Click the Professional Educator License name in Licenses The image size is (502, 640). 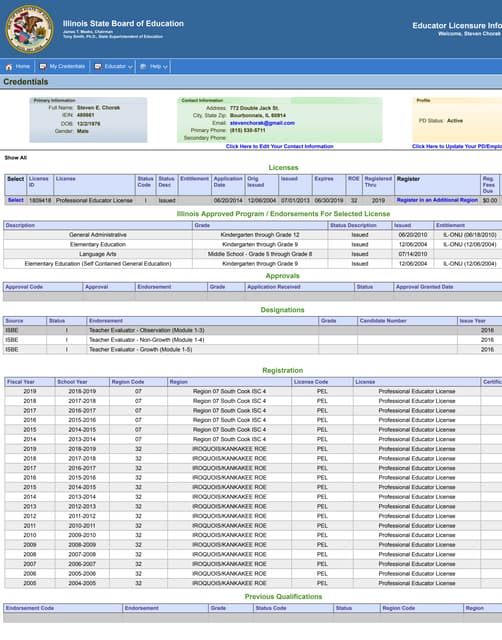point(94,200)
